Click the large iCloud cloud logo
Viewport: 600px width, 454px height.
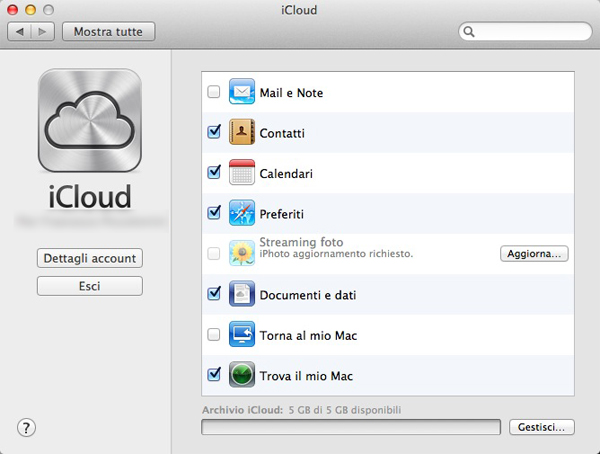click(90, 121)
